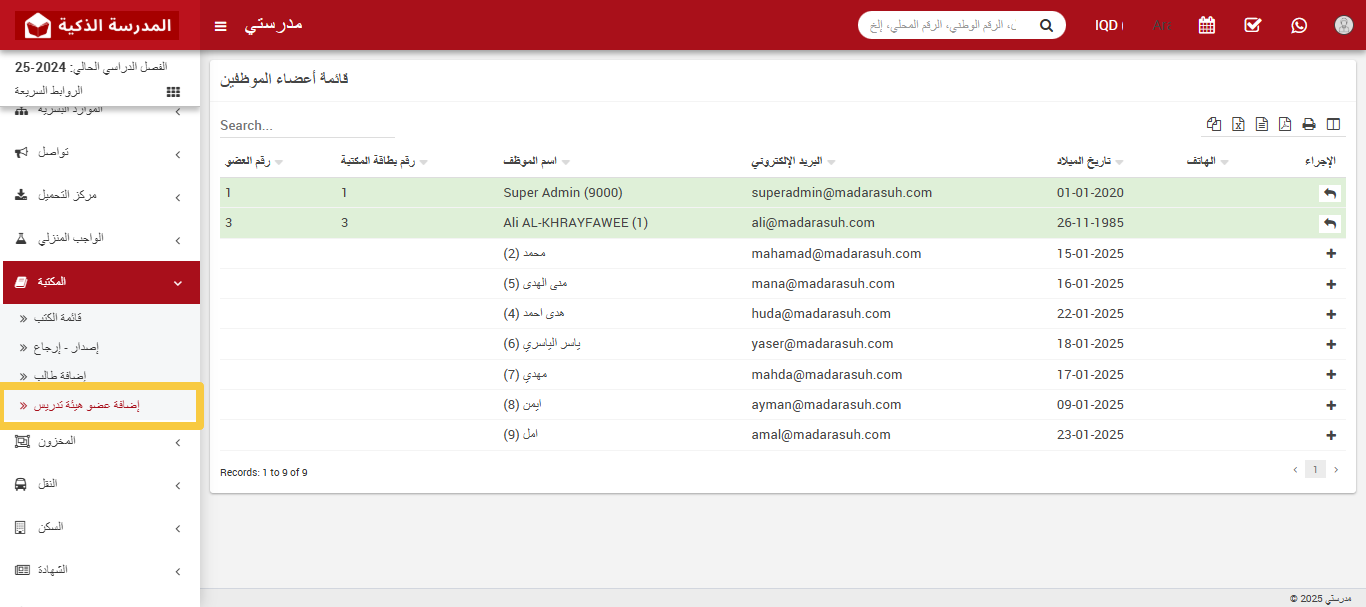Open قائمة الكتب in the library submenu
Viewport: 1366px width, 607px height.
click(x=58, y=318)
